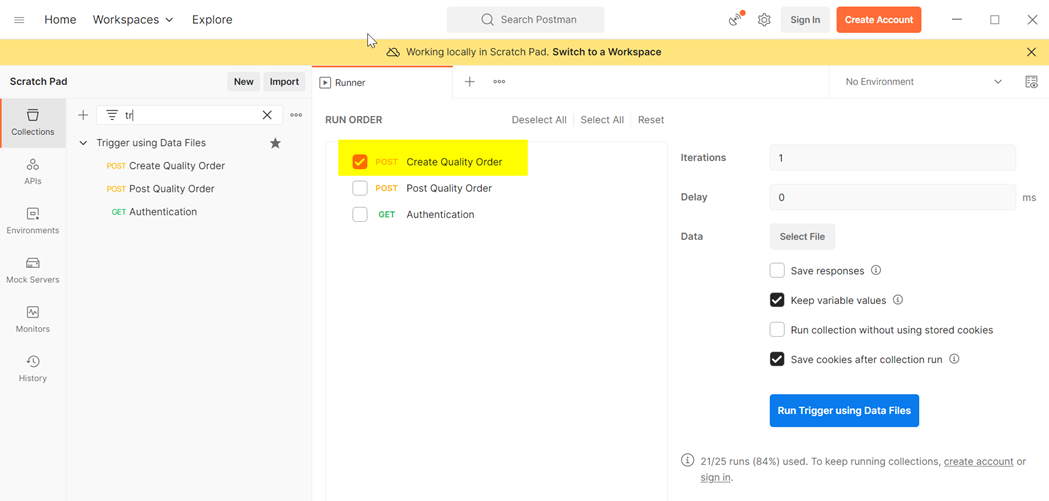The image size is (1049, 501).
Task: Check Authentication in run order
Action: pyautogui.click(x=360, y=215)
